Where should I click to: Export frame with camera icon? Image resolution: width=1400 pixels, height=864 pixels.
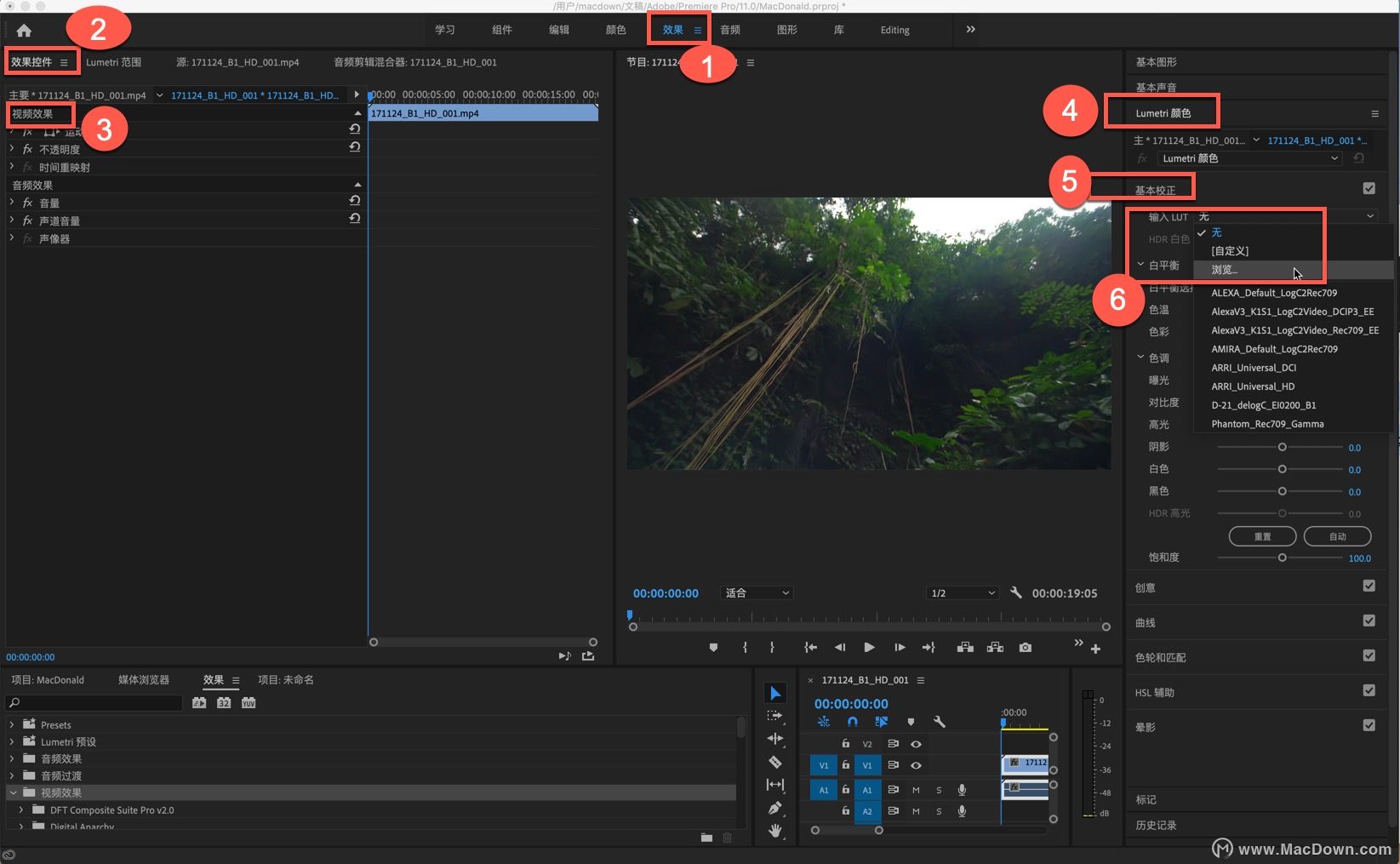(x=1026, y=648)
